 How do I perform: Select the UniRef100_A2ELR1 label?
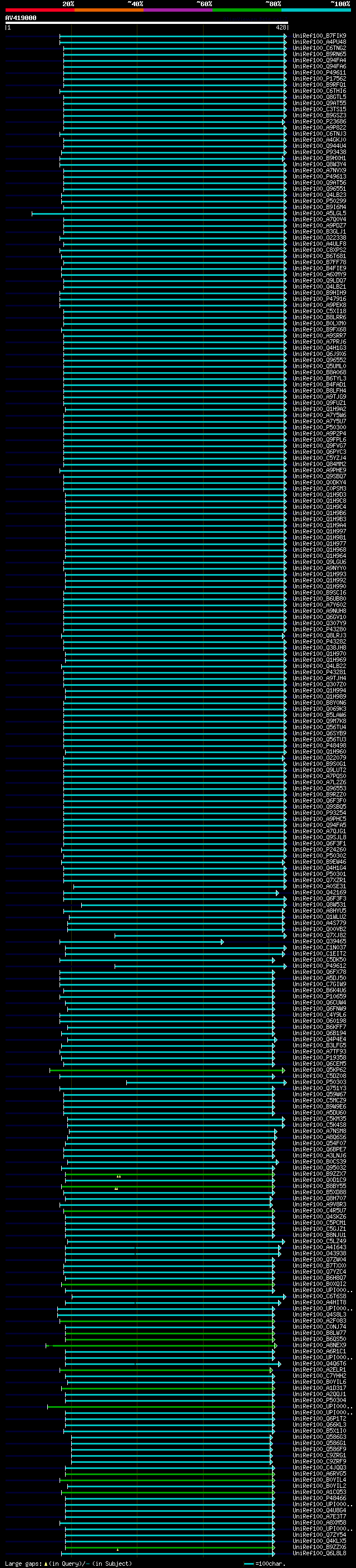[319, 1369]
